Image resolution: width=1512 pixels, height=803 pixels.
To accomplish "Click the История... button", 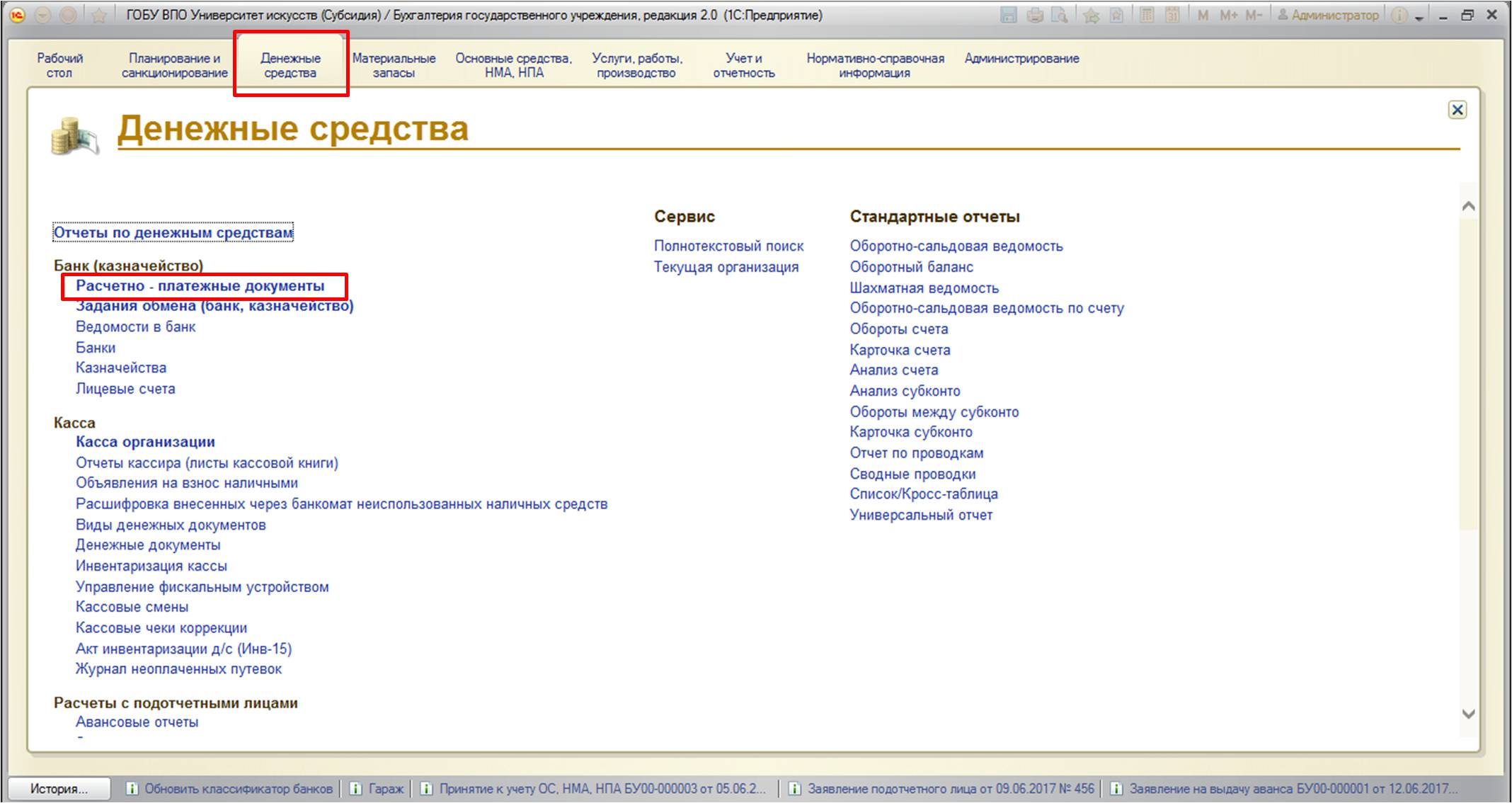I will coord(59,789).
